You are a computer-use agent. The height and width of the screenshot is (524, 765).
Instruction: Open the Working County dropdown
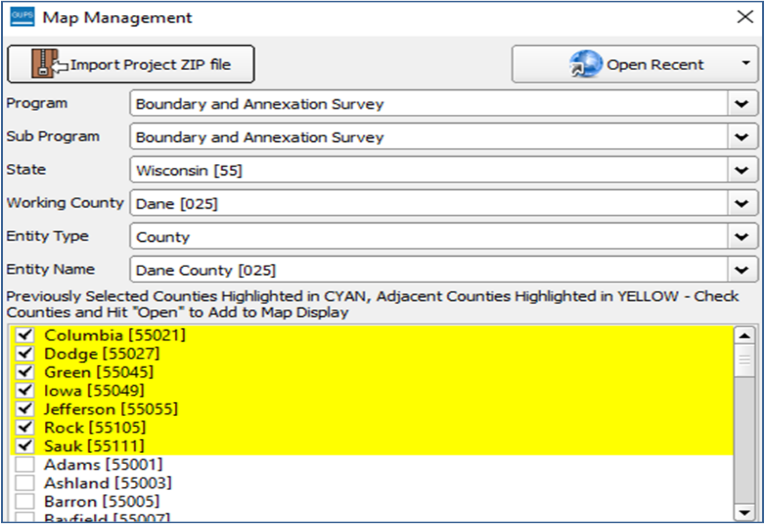pos(741,203)
